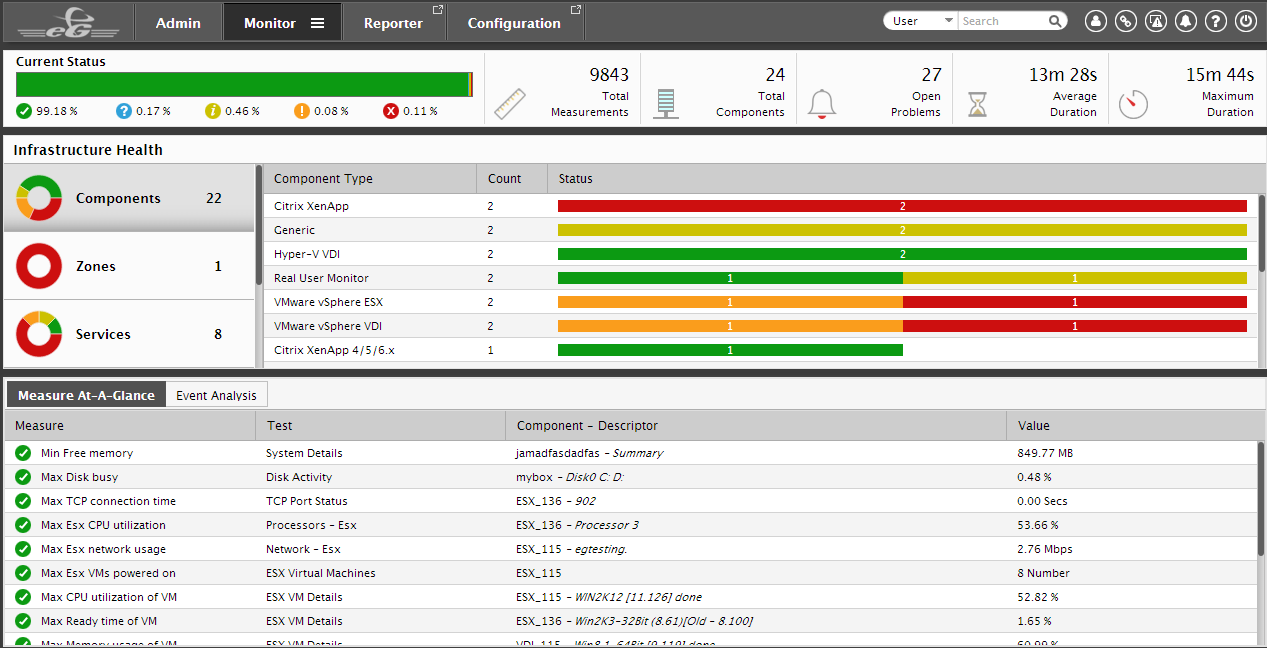Click the Current Status green progress bar

pos(244,85)
